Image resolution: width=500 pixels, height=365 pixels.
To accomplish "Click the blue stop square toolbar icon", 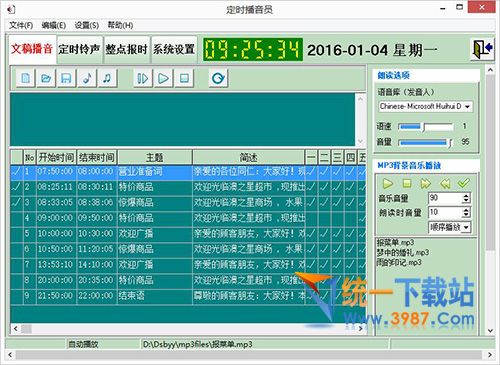I will (184, 78).
